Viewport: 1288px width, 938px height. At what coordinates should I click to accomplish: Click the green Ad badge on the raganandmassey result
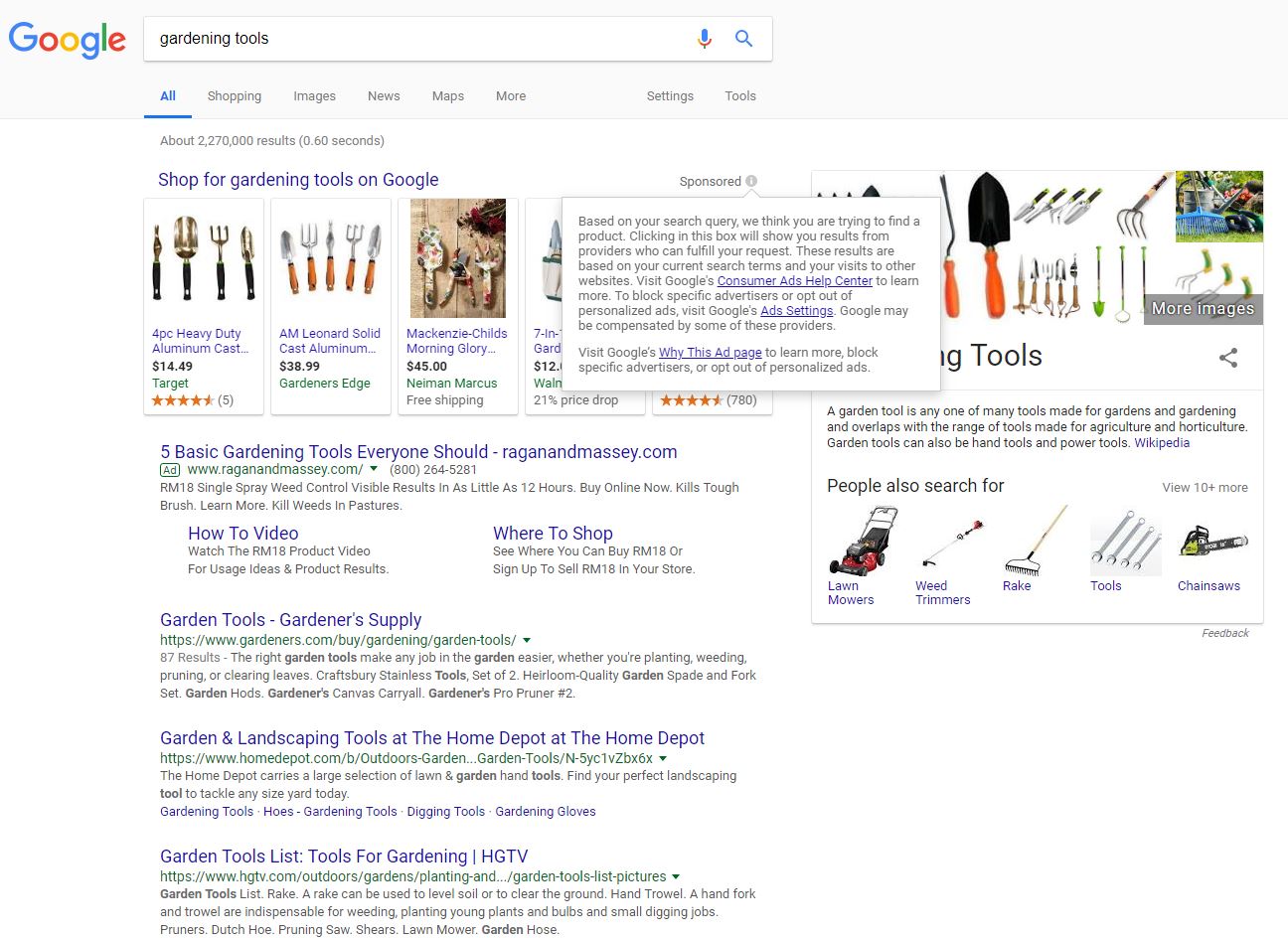click(x=169, y=469)
